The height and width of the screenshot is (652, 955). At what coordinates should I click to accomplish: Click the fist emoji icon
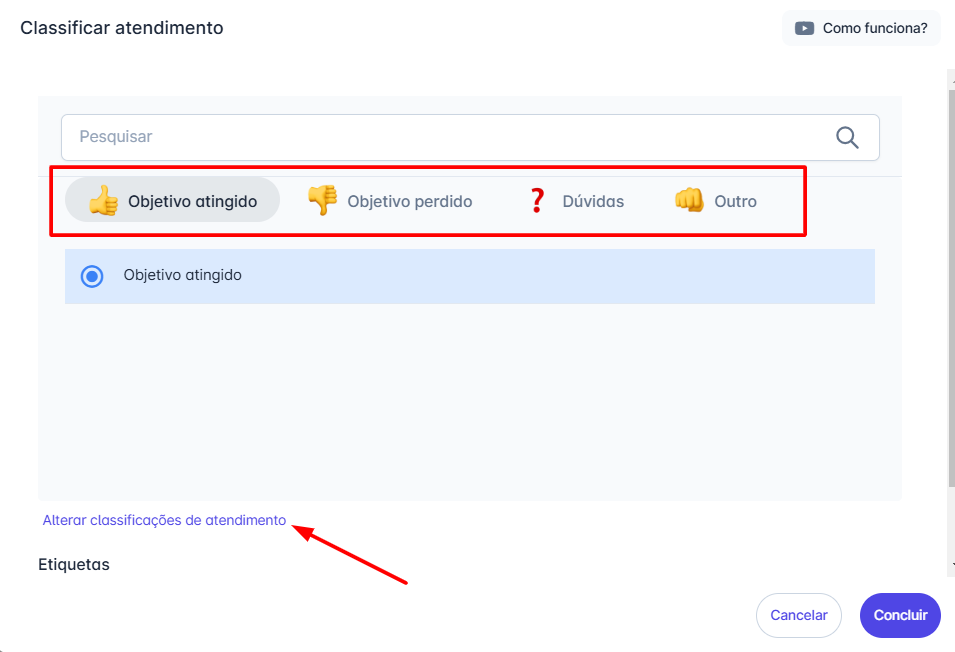[689, 201]
